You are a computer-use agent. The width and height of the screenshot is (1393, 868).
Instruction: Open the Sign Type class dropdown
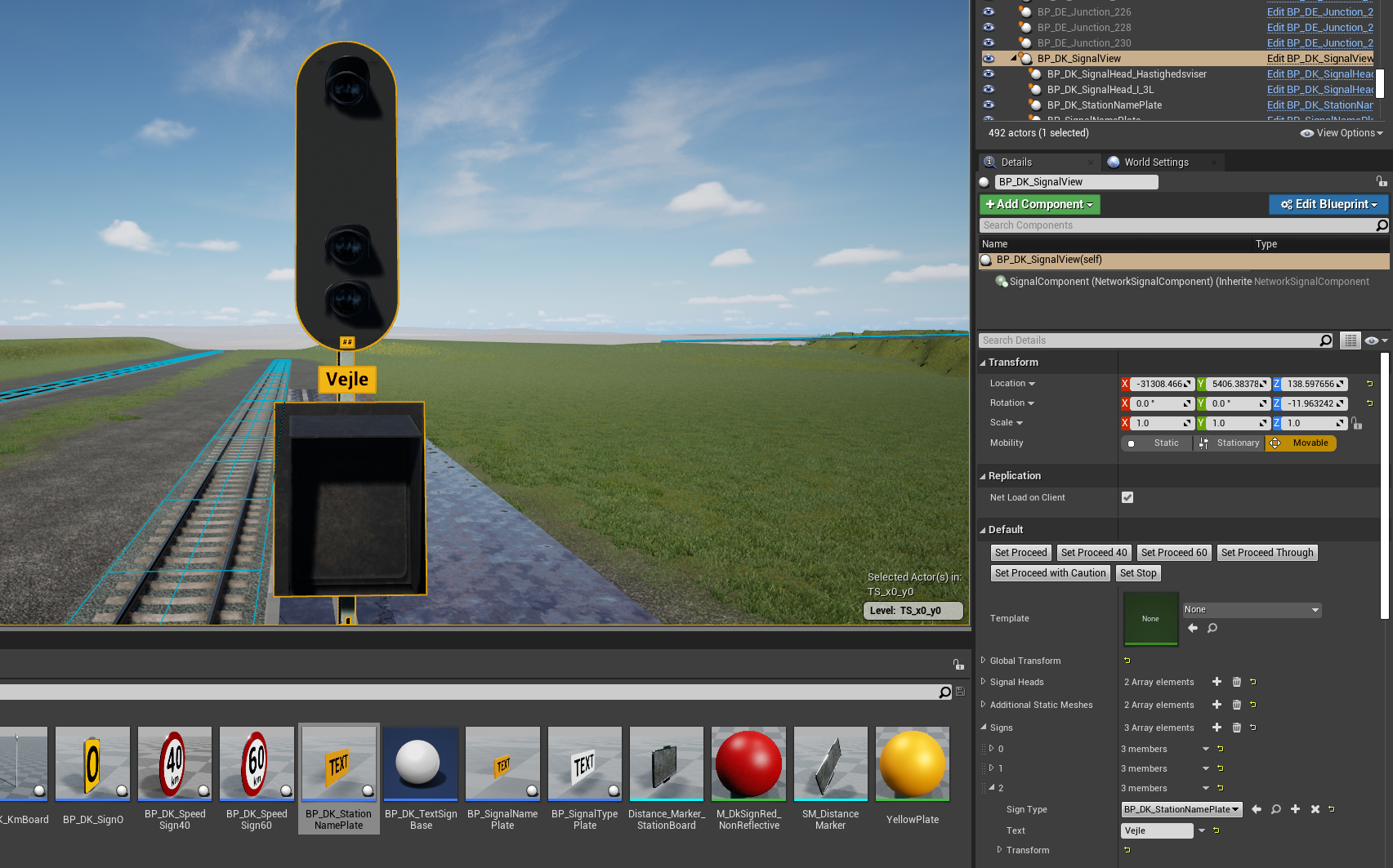(1181, 809)
